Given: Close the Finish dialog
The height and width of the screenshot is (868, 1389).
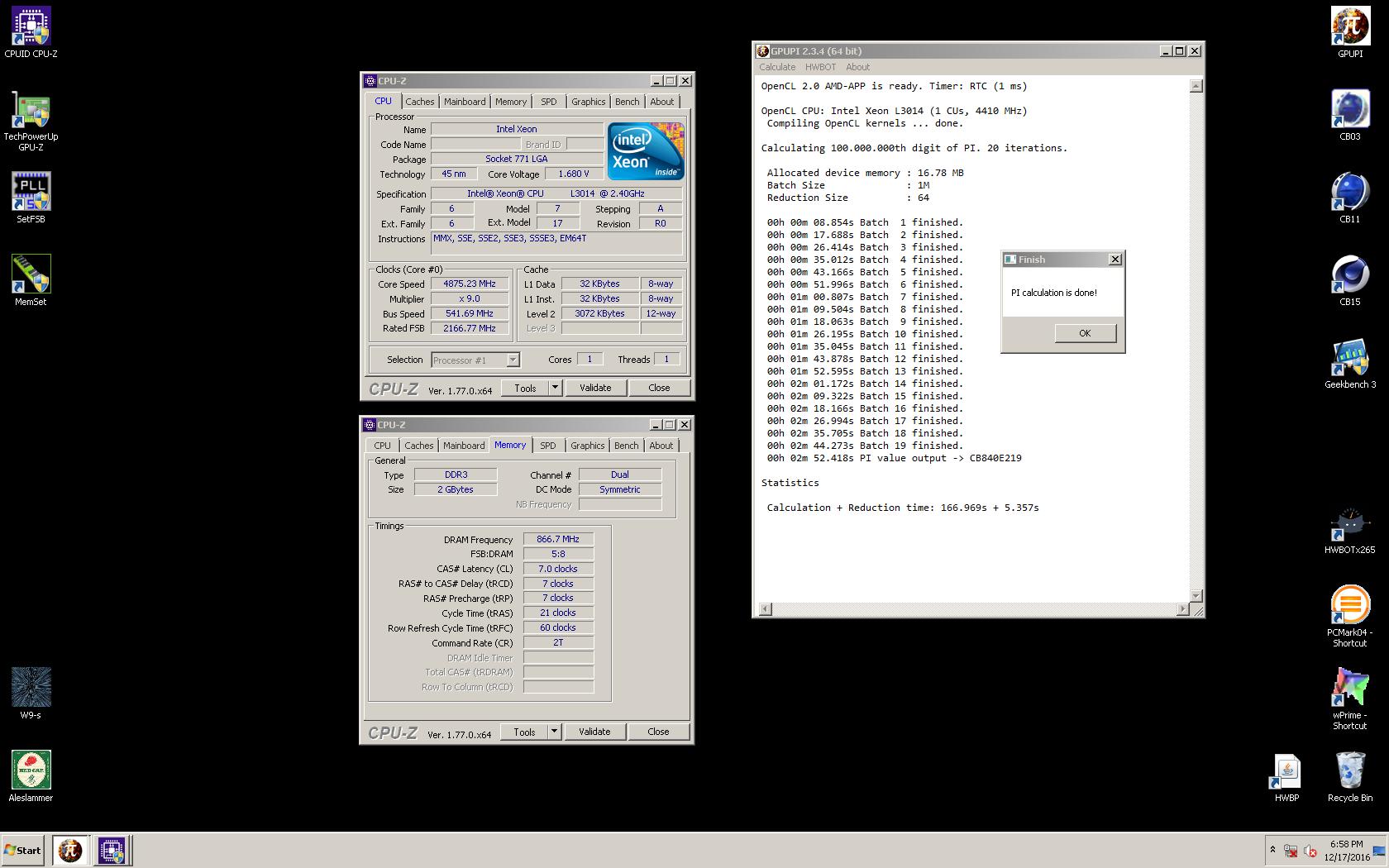Looking at the screenshot, I should (x=1115, y=260).
